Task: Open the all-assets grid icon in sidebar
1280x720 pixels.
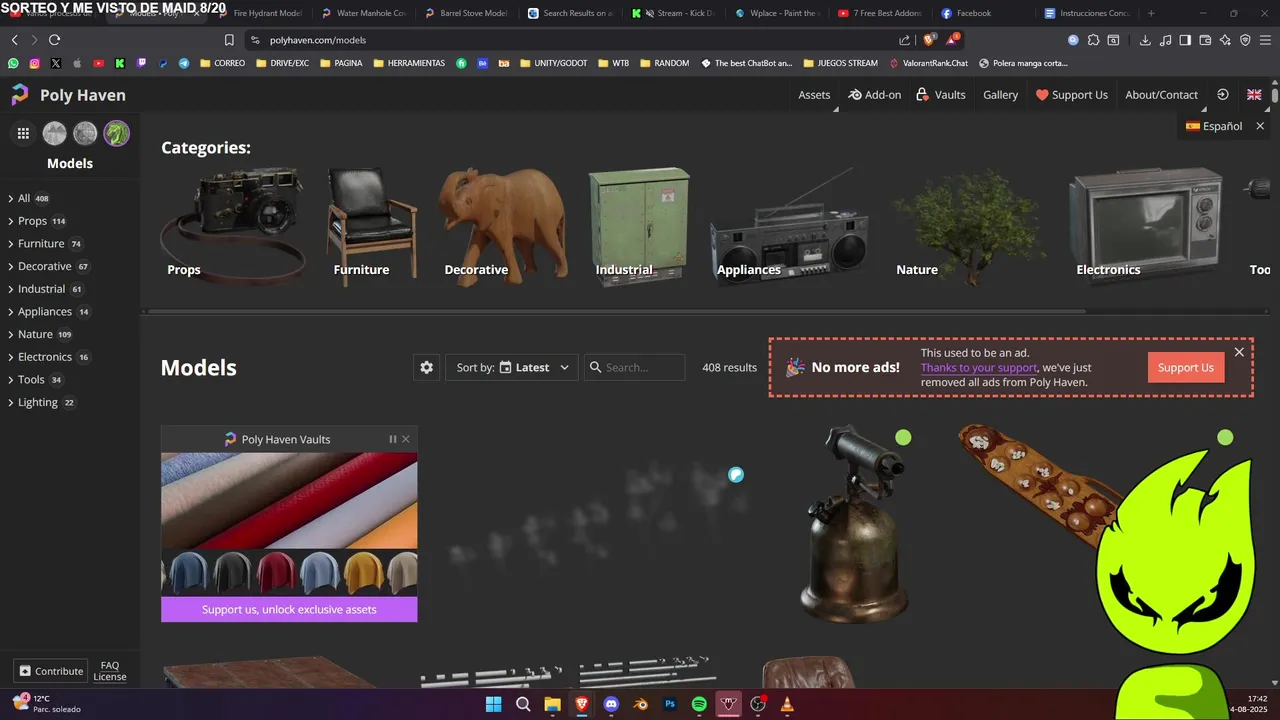Action: pyautogui.click(x=23, y=133)
